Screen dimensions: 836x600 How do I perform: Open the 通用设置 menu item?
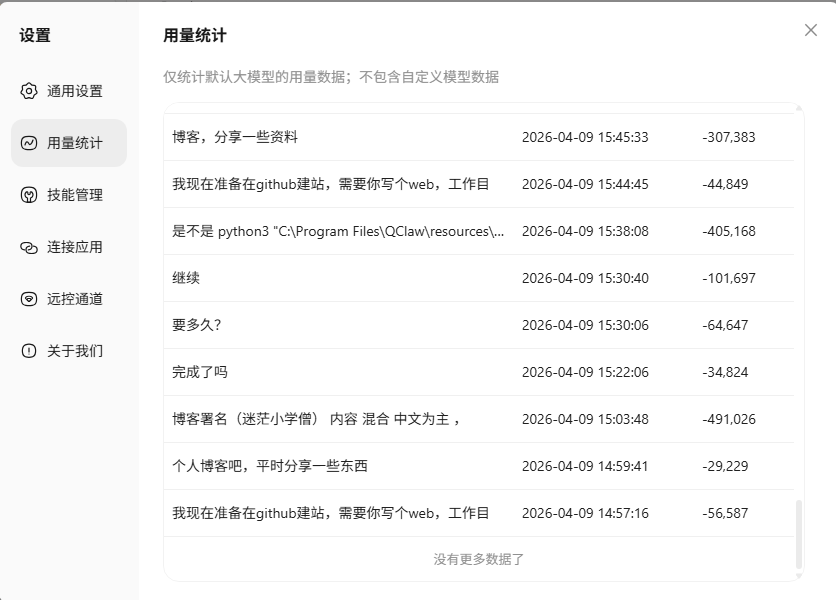(x=74, y=91)
